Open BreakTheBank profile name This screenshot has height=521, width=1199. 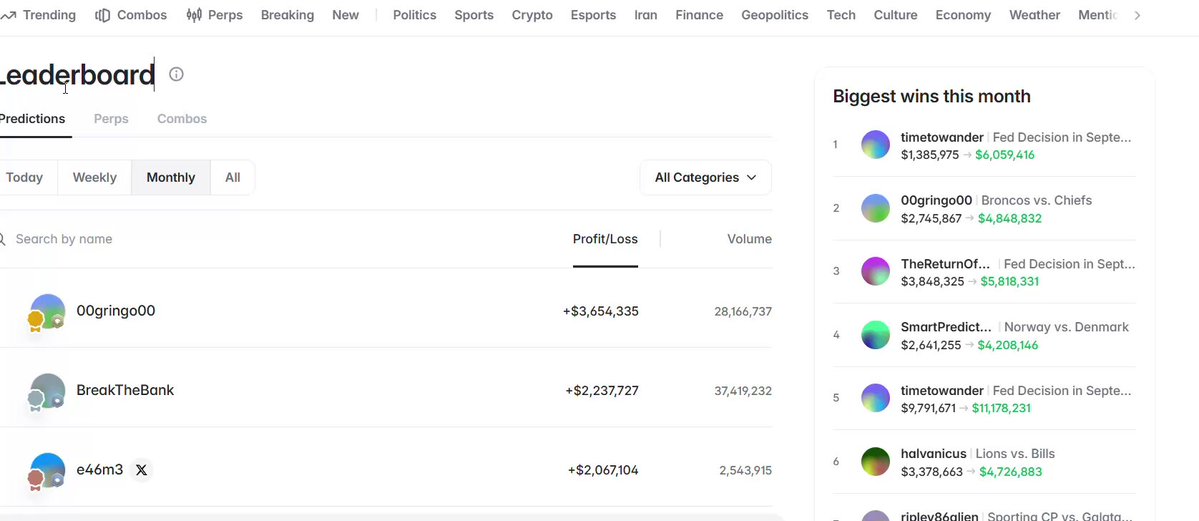(x=125, y=390)
